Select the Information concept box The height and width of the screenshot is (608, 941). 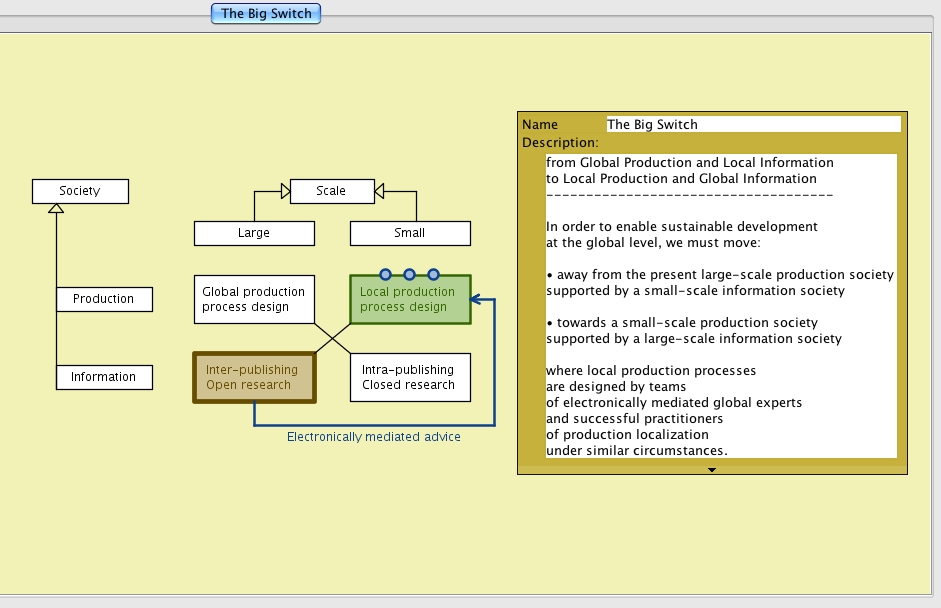coord(104,377)
